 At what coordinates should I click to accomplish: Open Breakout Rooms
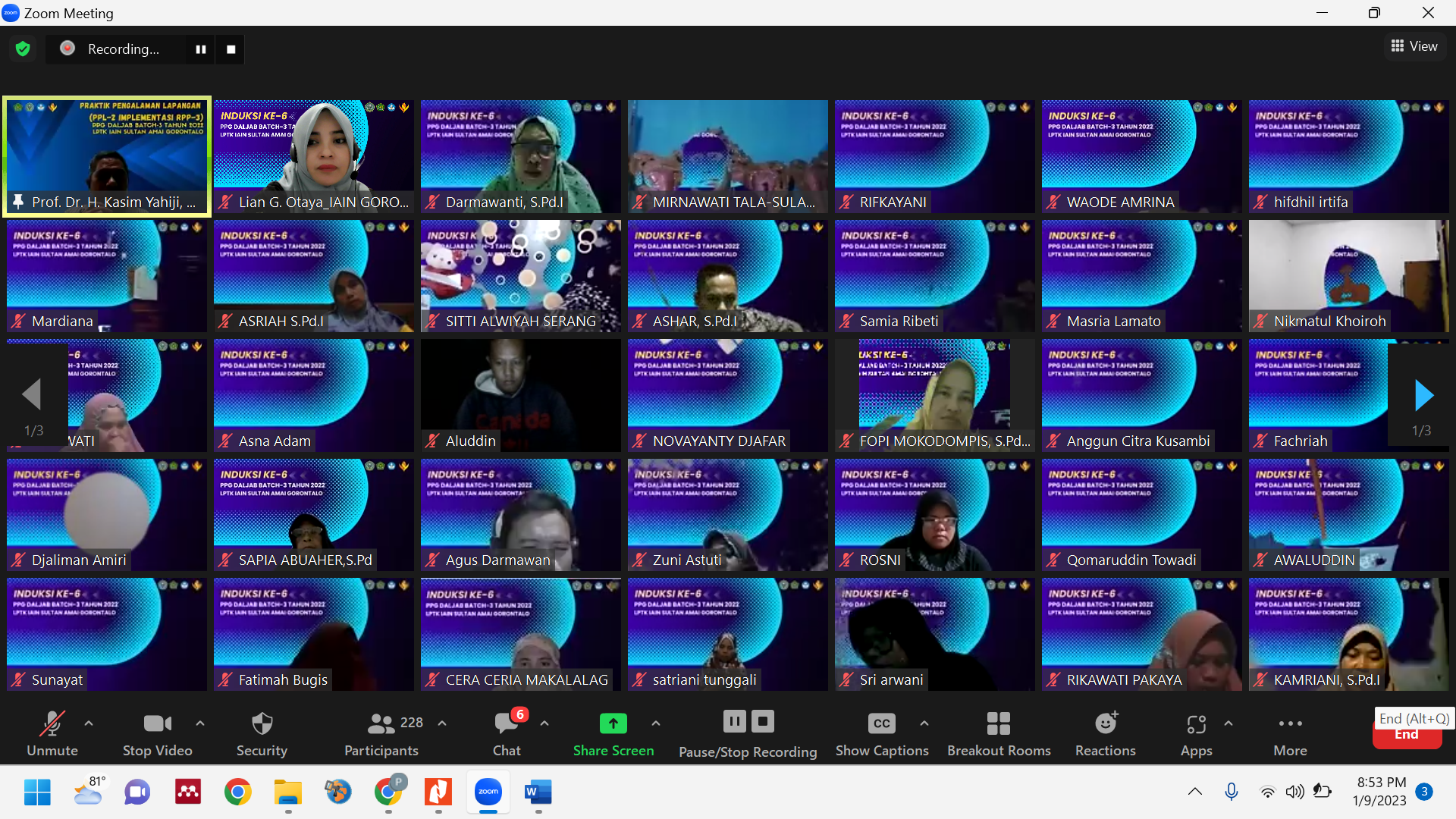click(x=998, y=724)
